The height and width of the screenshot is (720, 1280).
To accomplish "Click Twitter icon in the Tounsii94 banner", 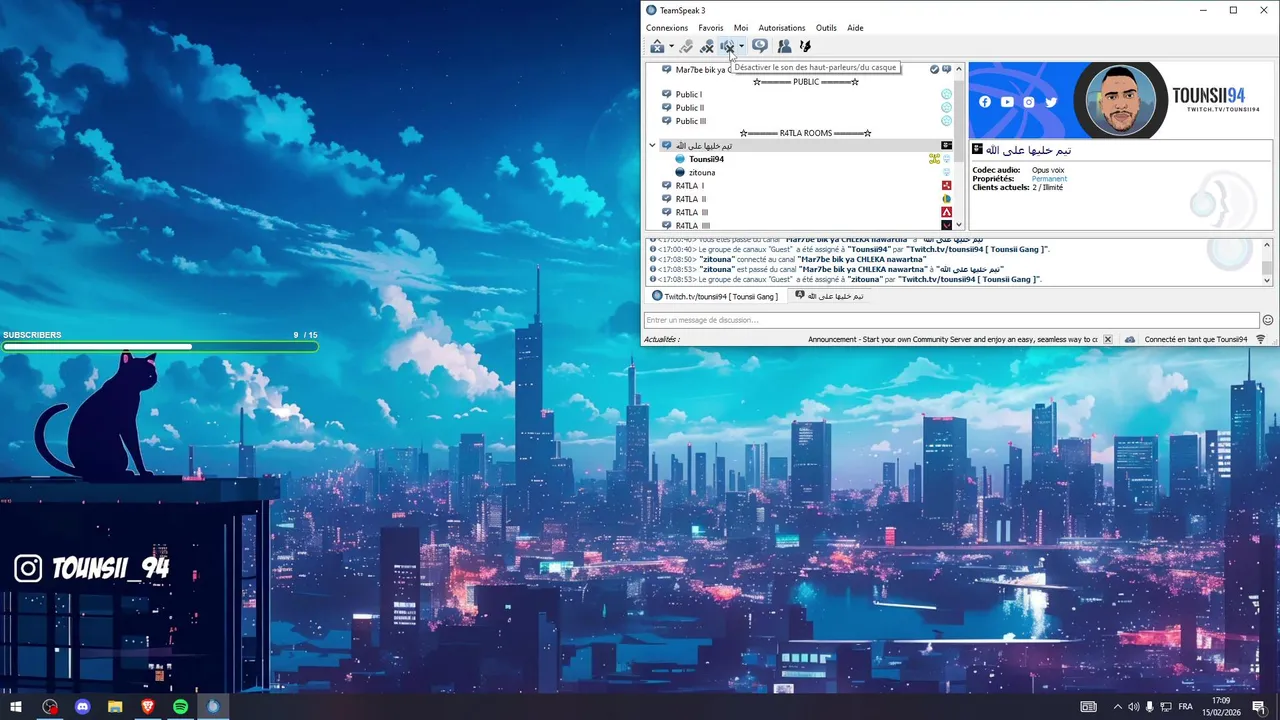I will click(x=1051, y=102).
